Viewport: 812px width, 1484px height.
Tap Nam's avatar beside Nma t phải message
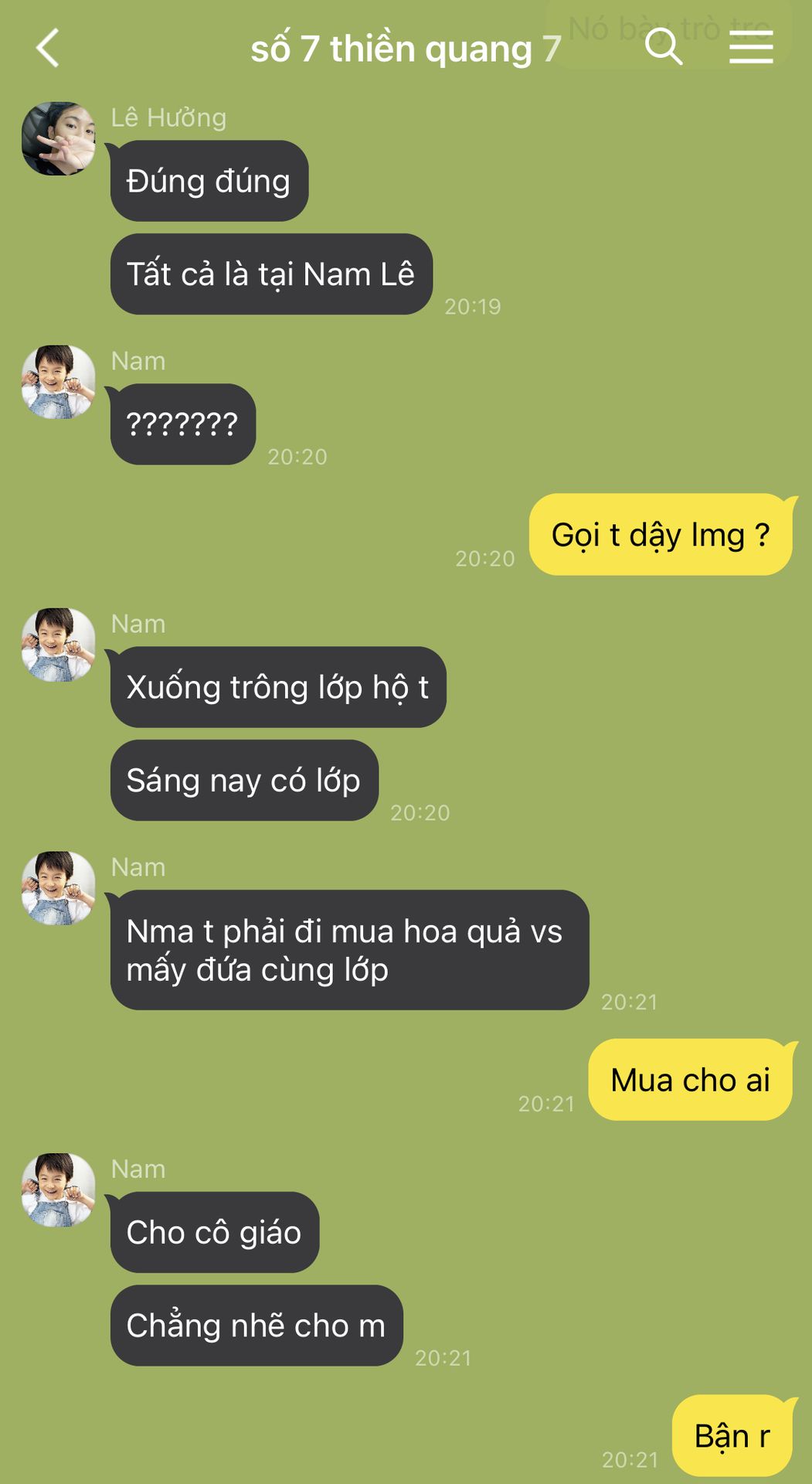(58, 888)
